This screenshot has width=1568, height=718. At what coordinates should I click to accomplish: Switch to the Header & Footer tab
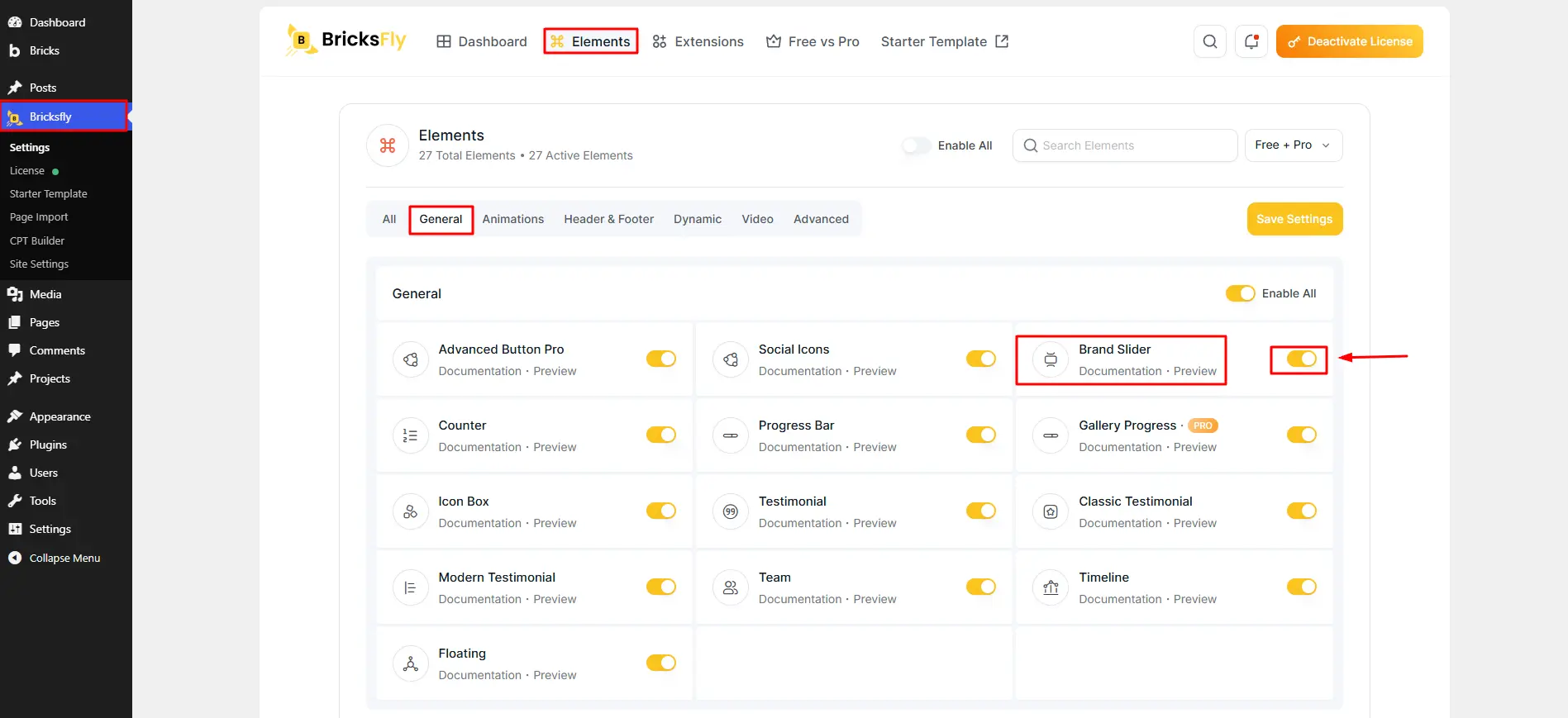[x=609, y=219]
